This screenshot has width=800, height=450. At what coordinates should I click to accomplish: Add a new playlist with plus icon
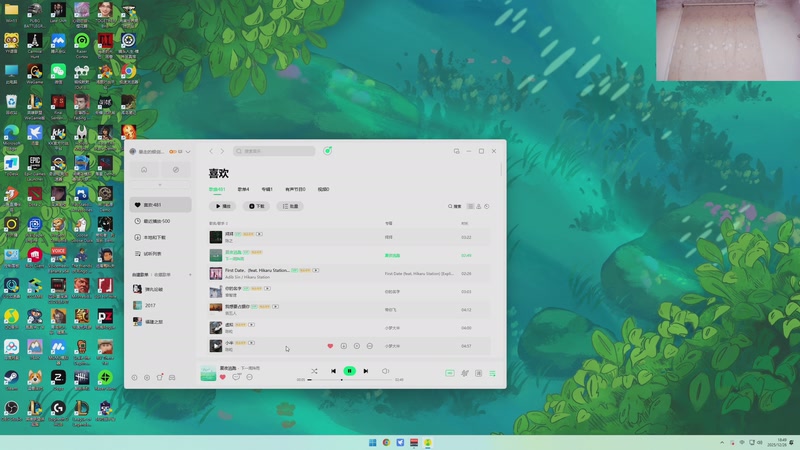click(190, 274)
